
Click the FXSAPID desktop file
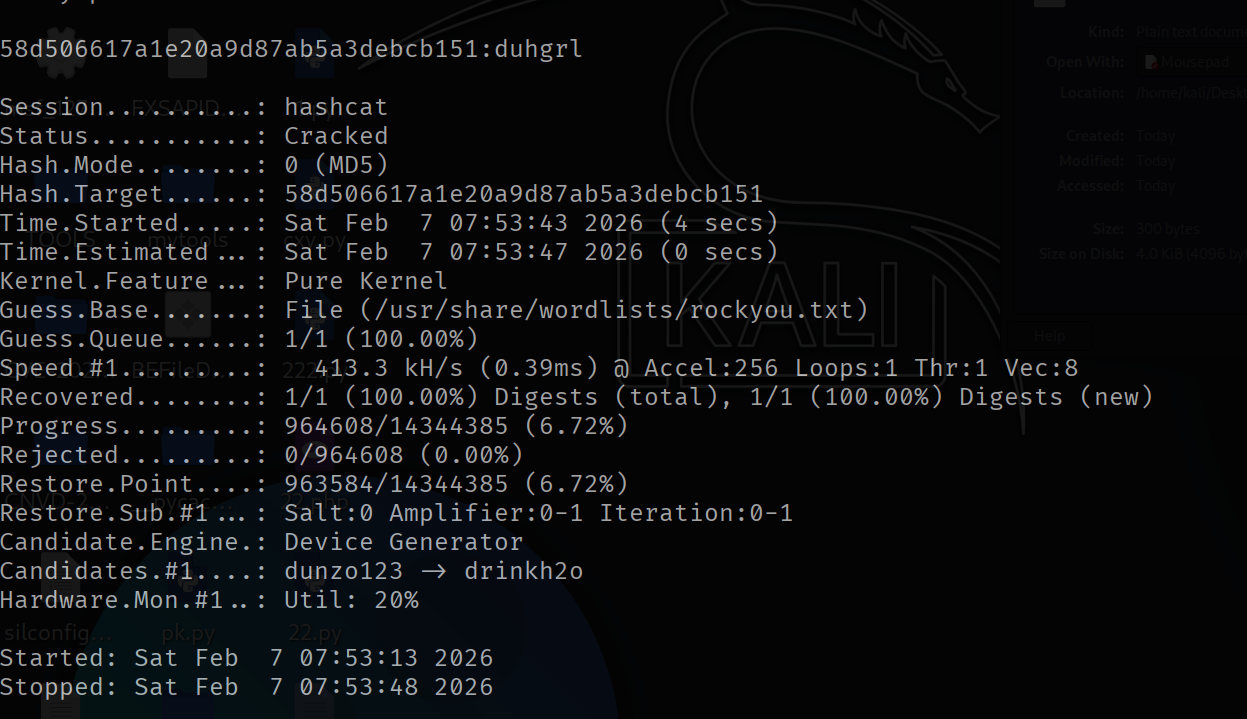(x=175, y=107)
